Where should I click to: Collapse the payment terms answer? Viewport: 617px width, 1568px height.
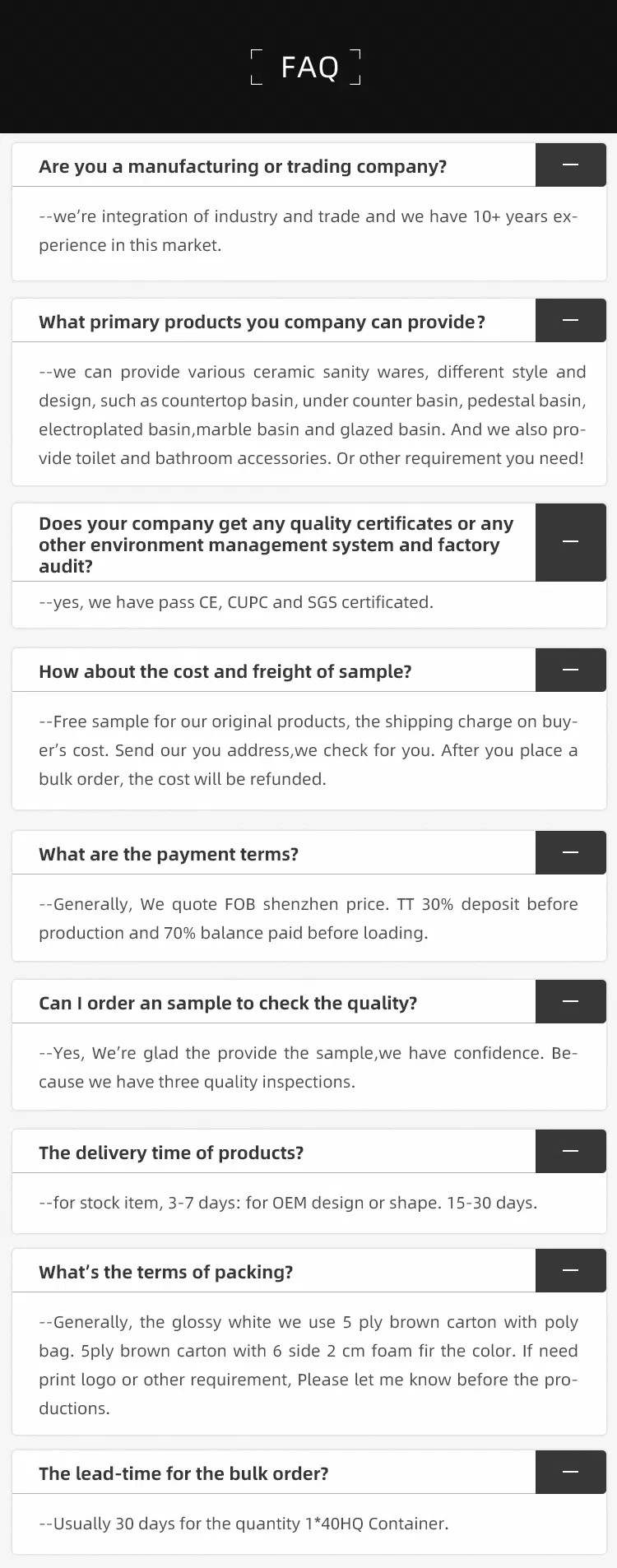coord(570,853)
